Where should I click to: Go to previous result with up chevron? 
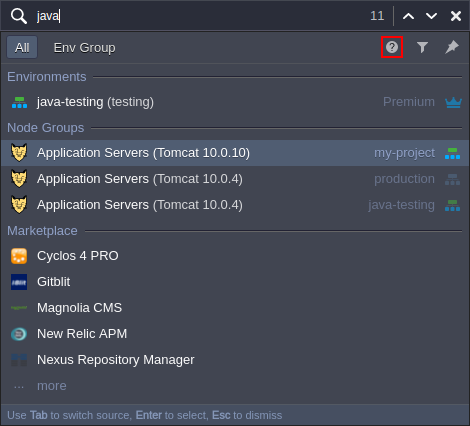408,16
